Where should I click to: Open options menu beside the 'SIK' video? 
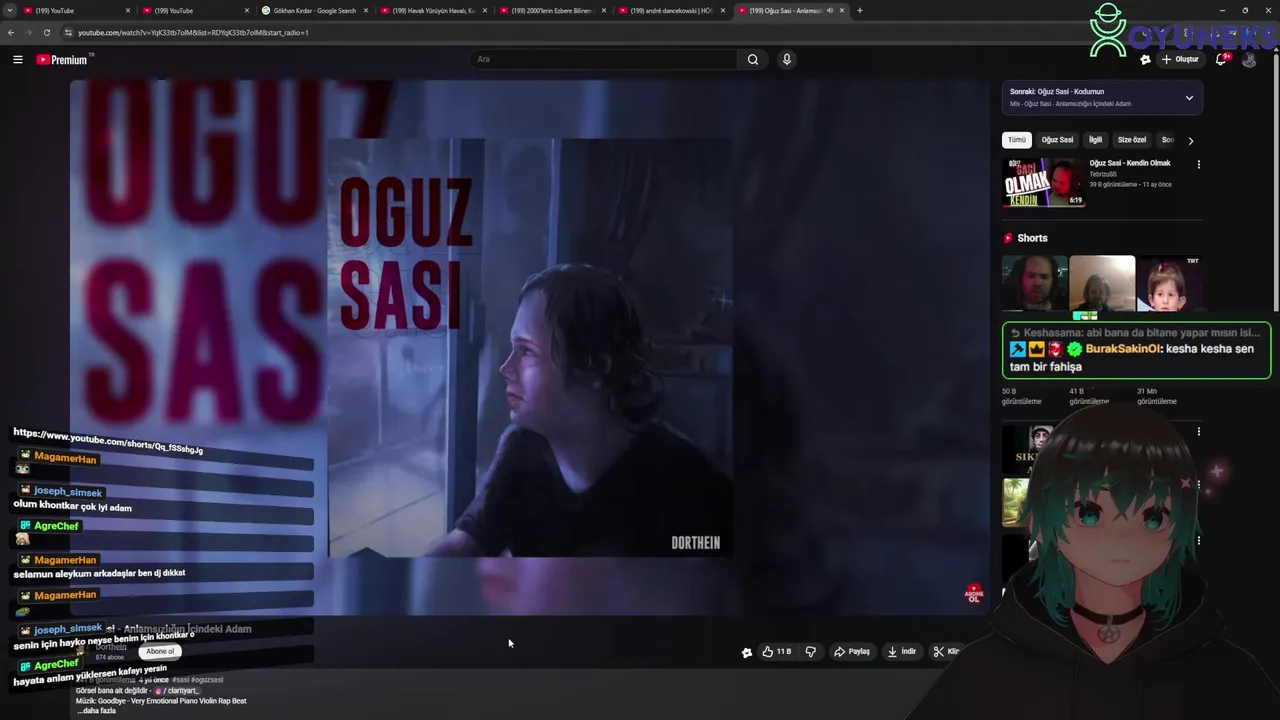[x=1198, y=432]
